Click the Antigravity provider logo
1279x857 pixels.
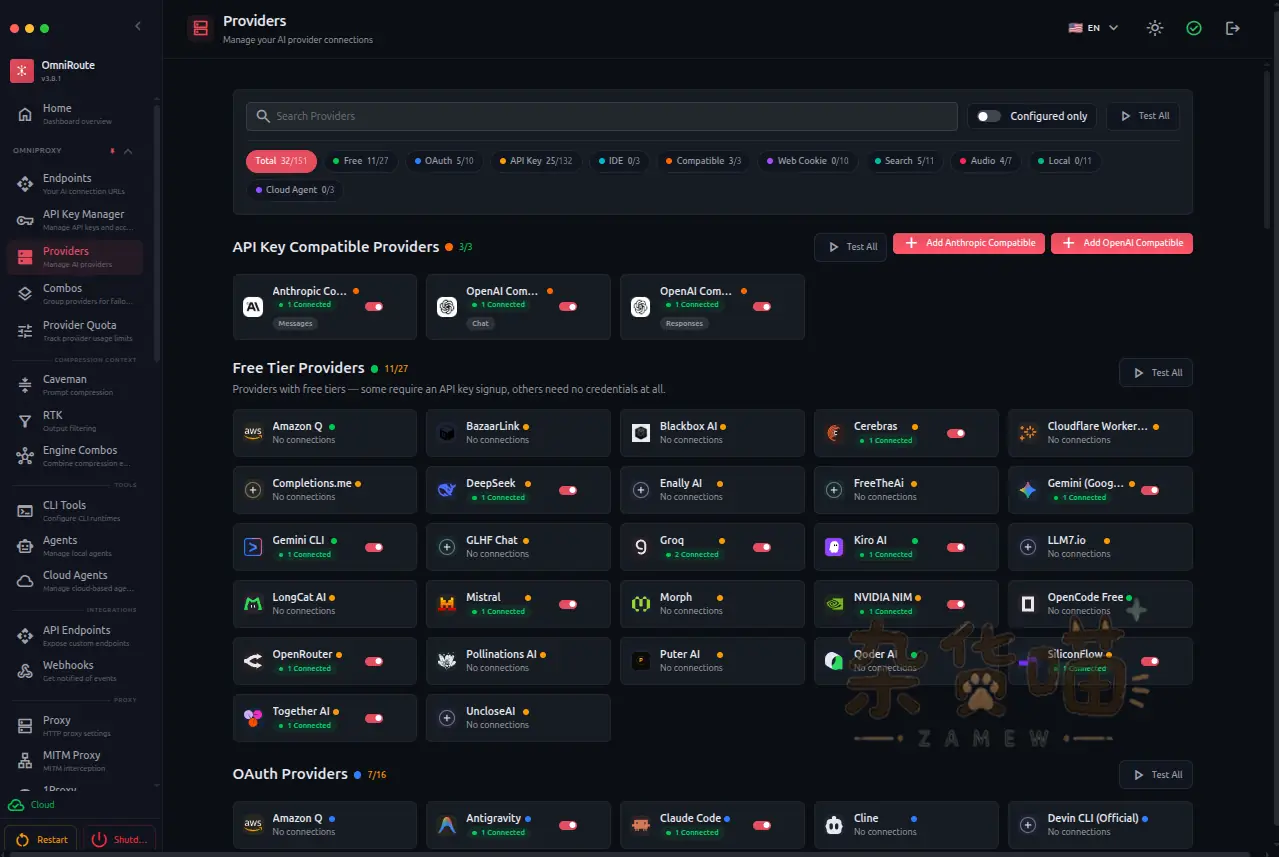click(x=447, y=825)
